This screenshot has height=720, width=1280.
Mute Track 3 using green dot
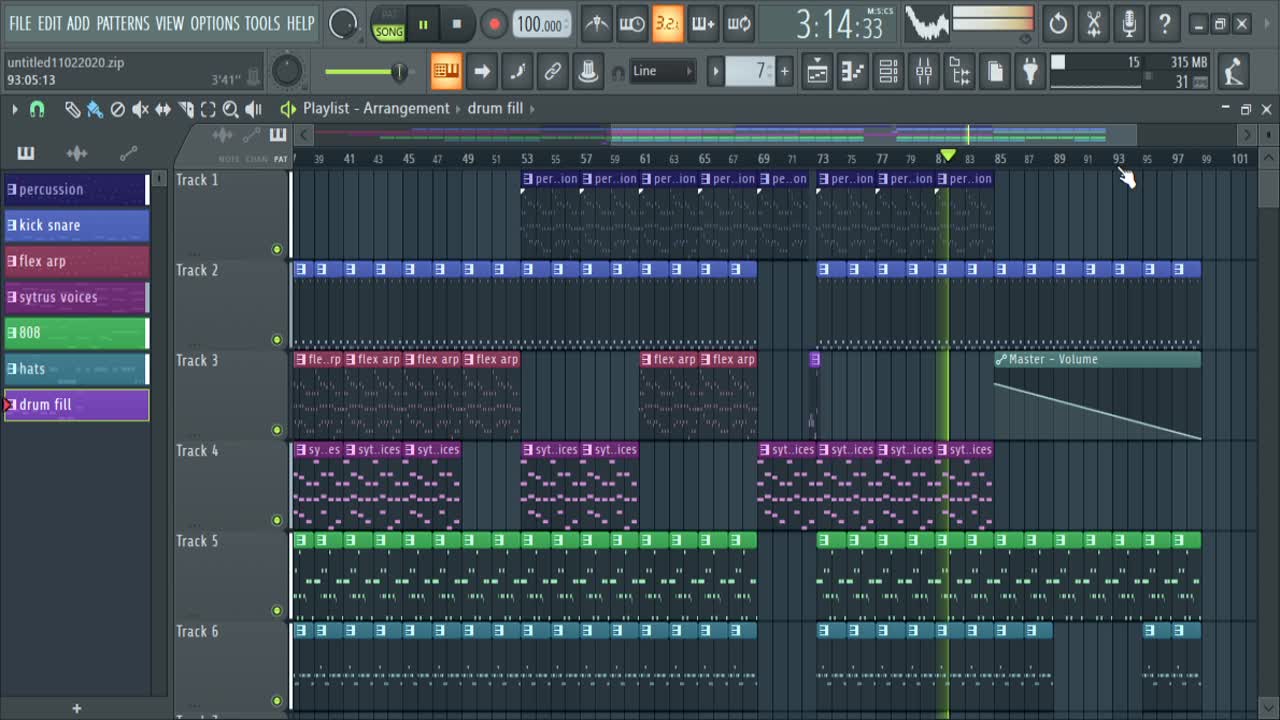click(x=277, y=430)
